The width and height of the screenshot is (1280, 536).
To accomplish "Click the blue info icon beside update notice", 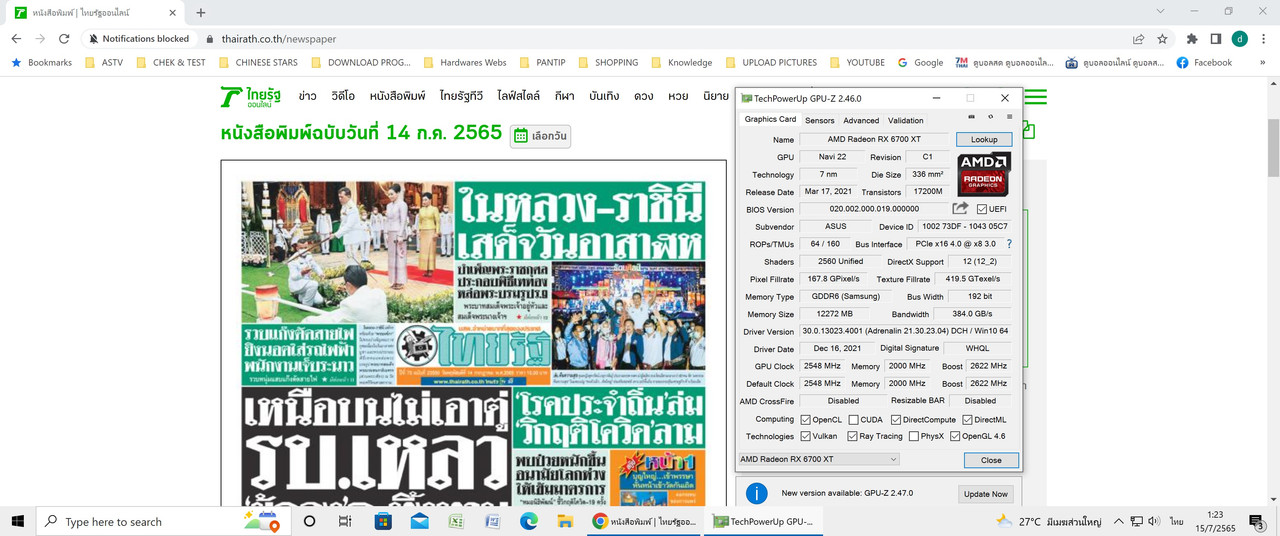I will click(x=758, y=493).
